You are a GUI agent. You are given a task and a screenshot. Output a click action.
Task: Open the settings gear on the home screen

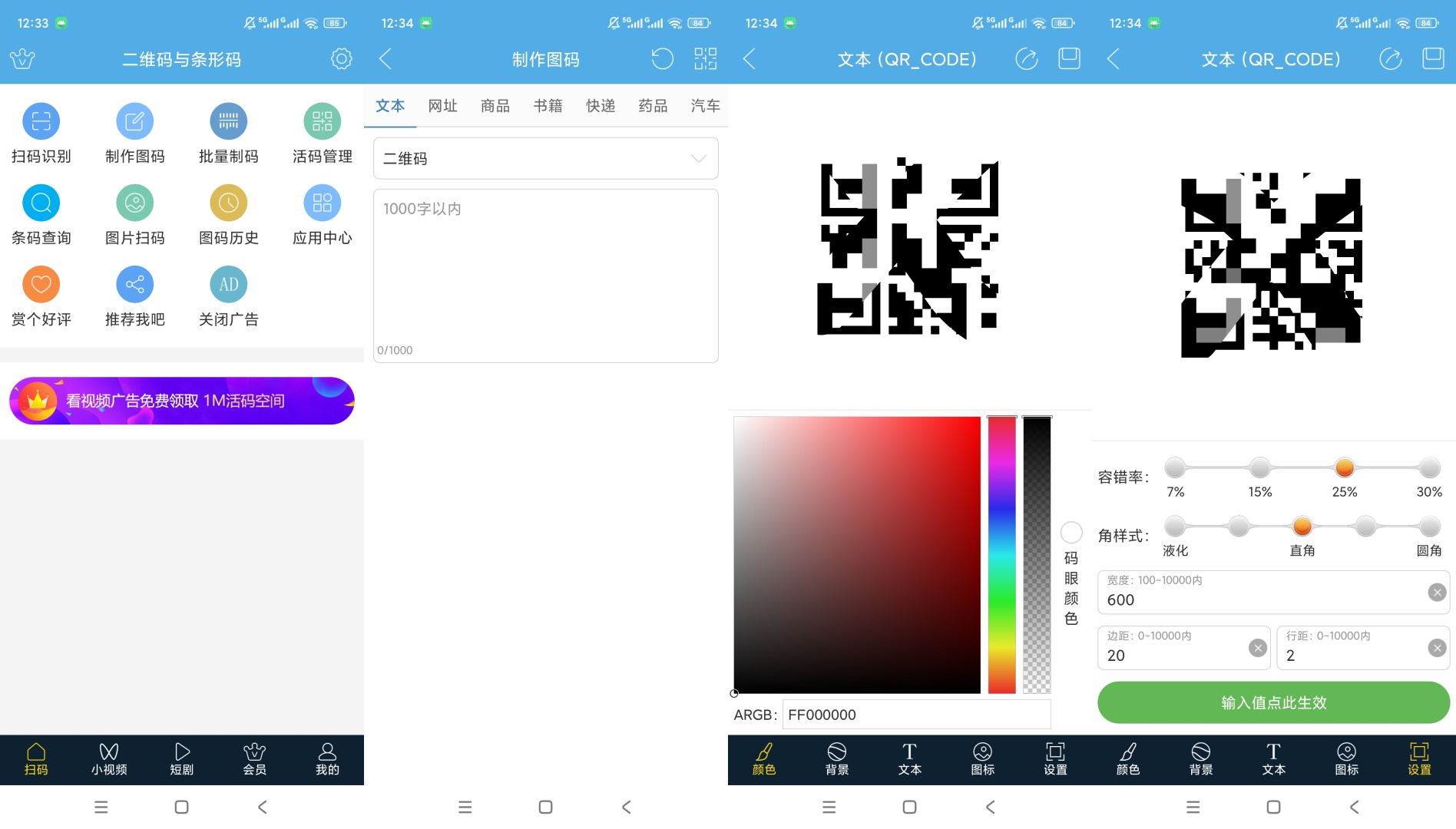tap(342, 59)
